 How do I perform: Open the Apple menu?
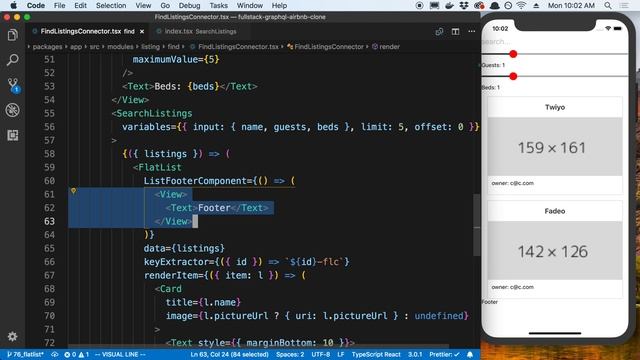click(13, 5)
